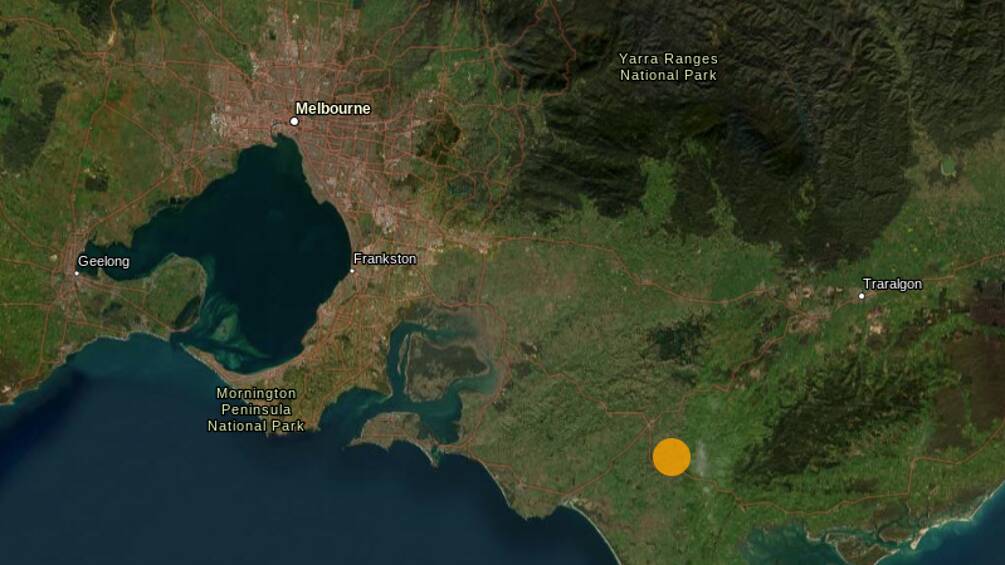Click the orange earthquake epicenter marker

point(671,457)
